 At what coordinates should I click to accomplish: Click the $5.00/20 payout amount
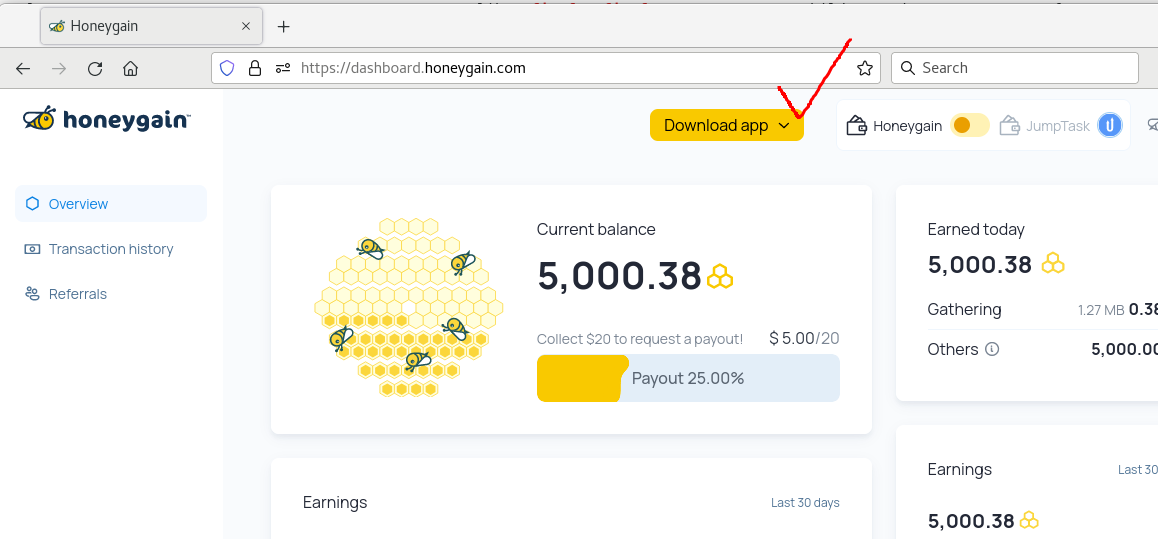[804, 339]
